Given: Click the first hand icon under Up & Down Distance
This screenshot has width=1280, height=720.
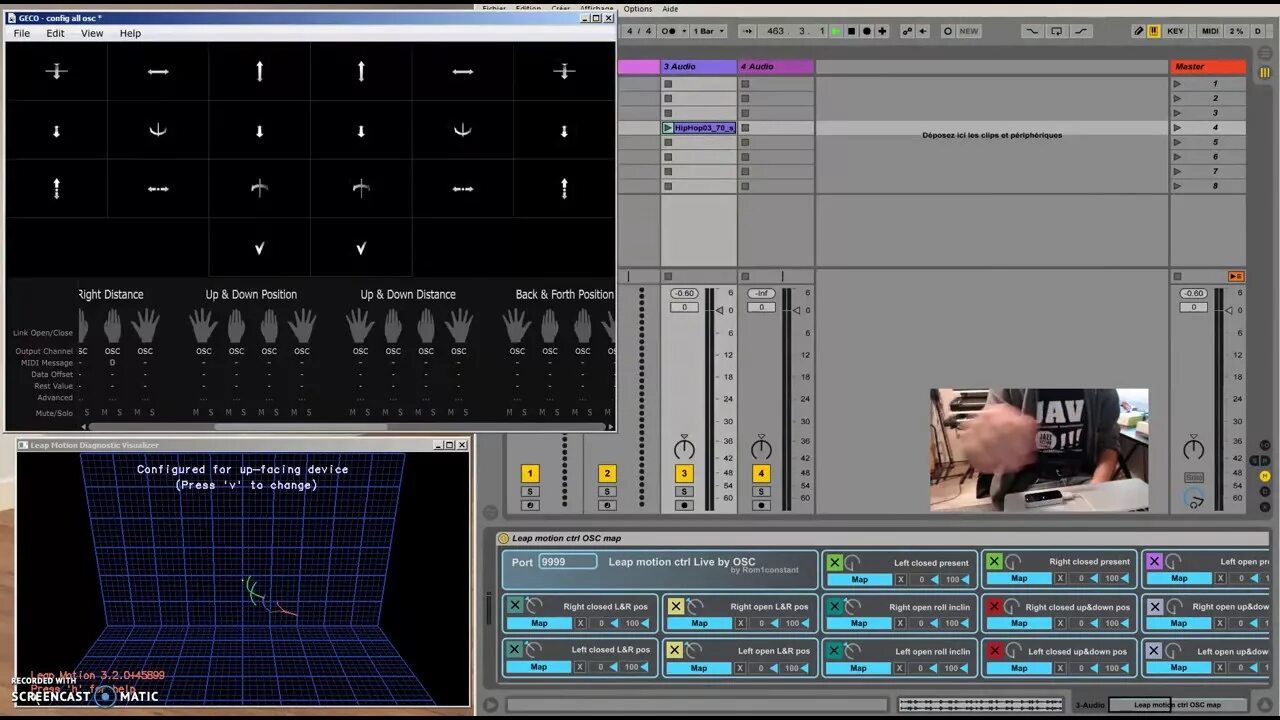Looking at the screenshot, I should pyautogui.click(x=360, y=325).
